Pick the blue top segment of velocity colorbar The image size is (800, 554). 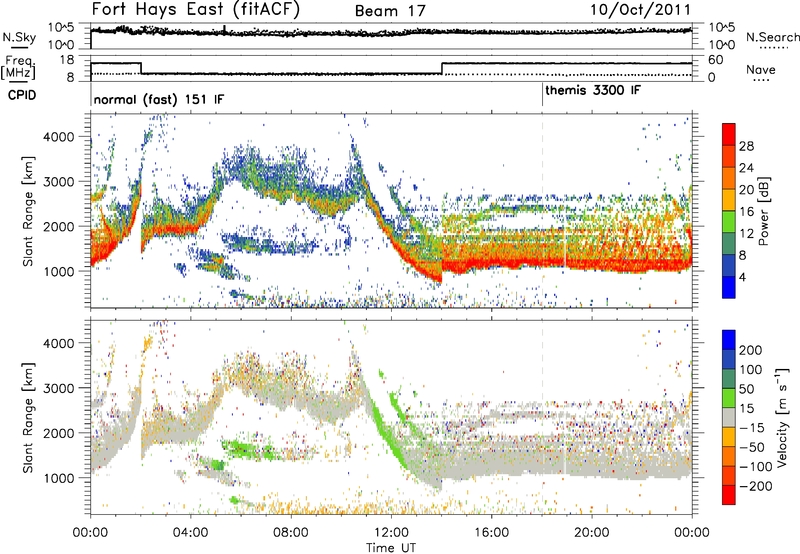click(x=729, y=340)
